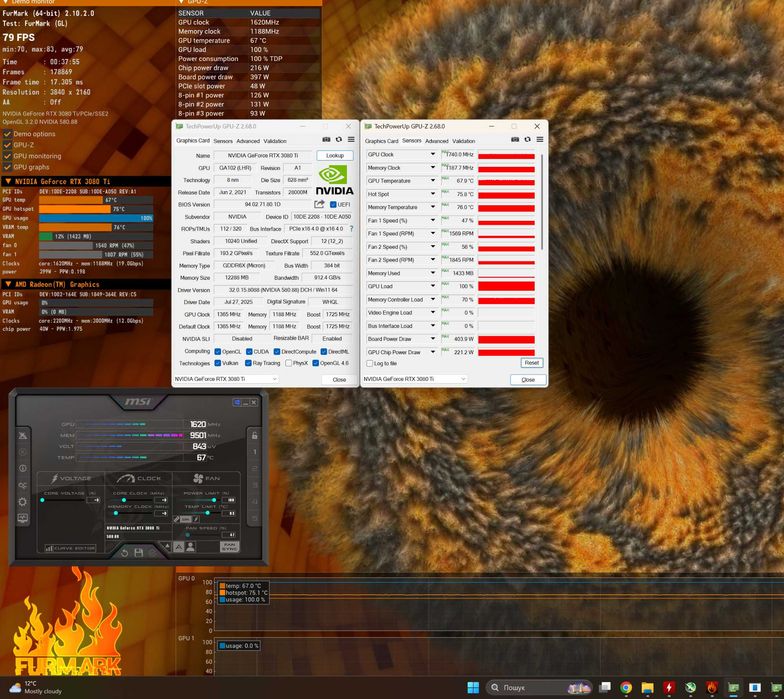The width and height of the screenshot is (784, 699).
Task: Toggle Ray Tracing checkbox
Action: click(x=248, y=364)
